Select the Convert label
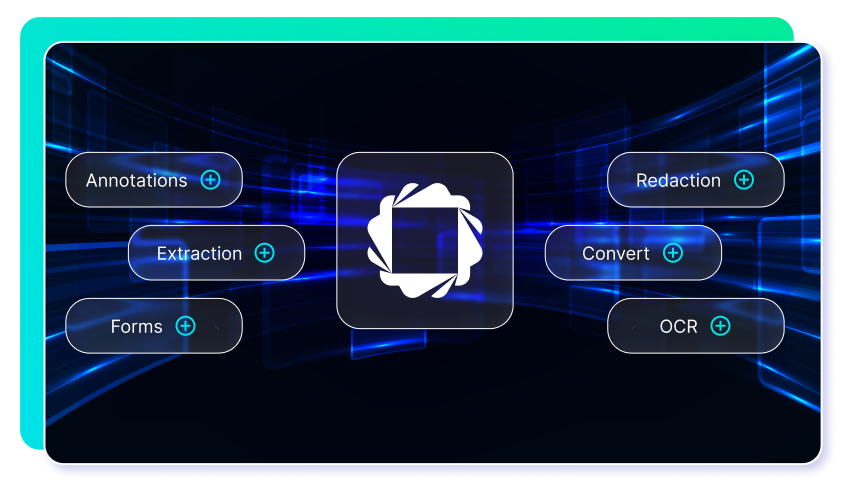This screenshot has height=481, width=850. pyautogui.click(x=616, y=253)
